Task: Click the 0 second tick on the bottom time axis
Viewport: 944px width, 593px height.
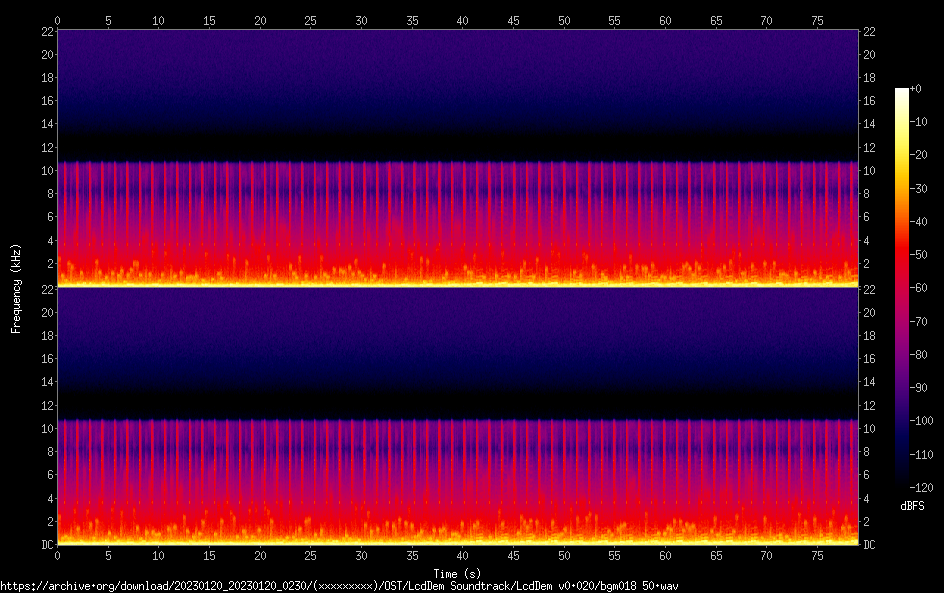Action: [x=58, y=554]
